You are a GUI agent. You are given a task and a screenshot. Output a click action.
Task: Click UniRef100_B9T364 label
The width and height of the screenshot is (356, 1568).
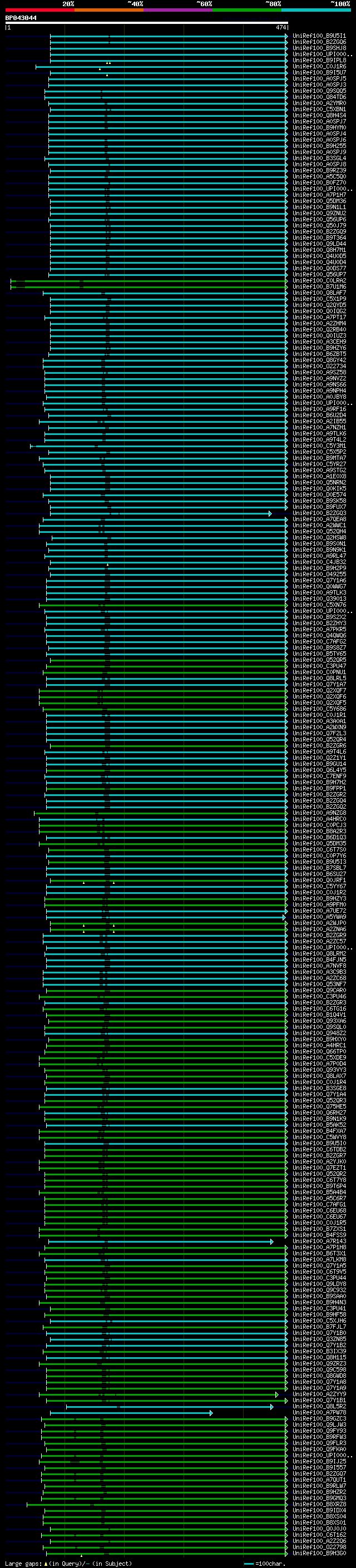319,238
